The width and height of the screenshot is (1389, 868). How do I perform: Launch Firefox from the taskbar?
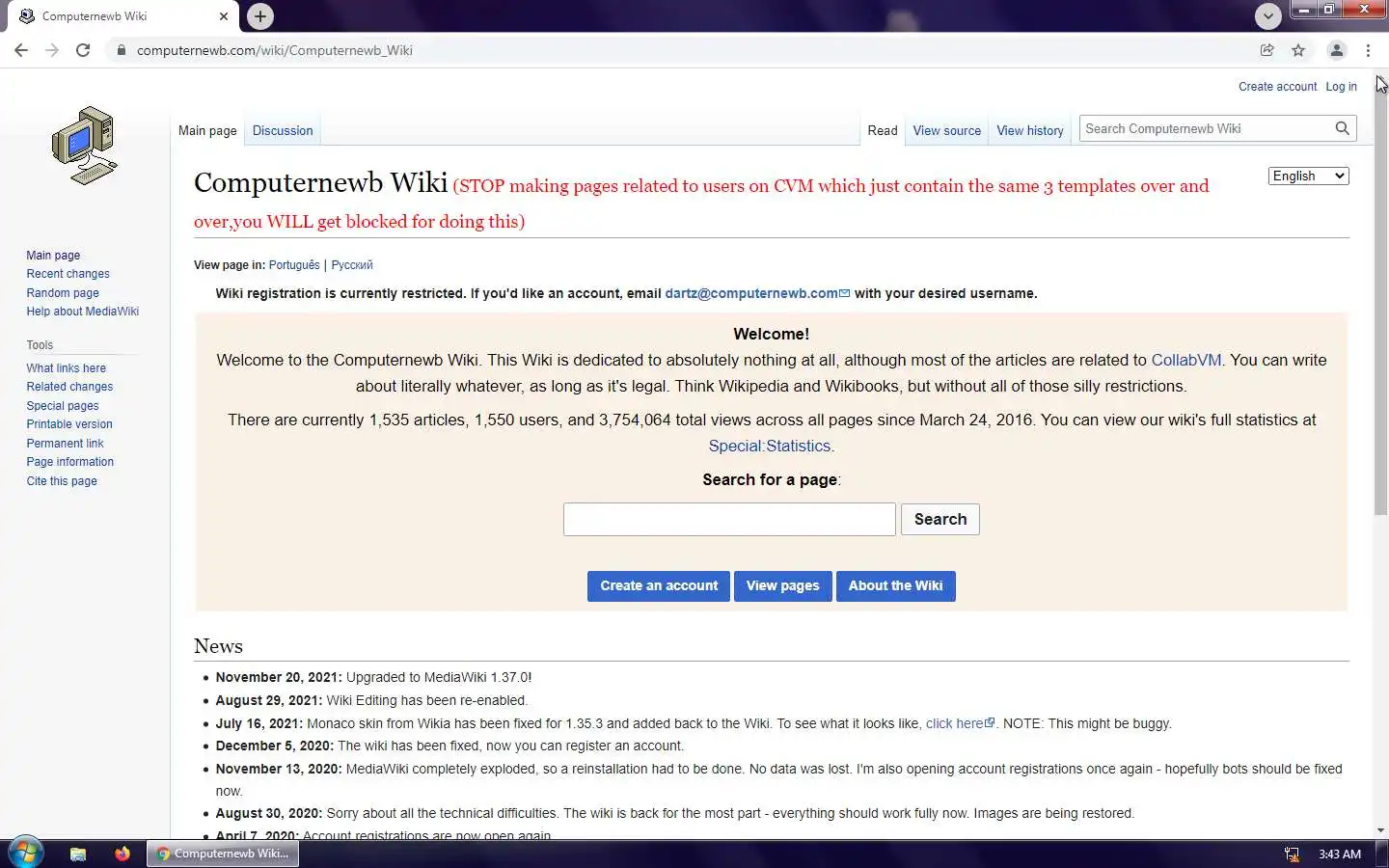(122, 854)
